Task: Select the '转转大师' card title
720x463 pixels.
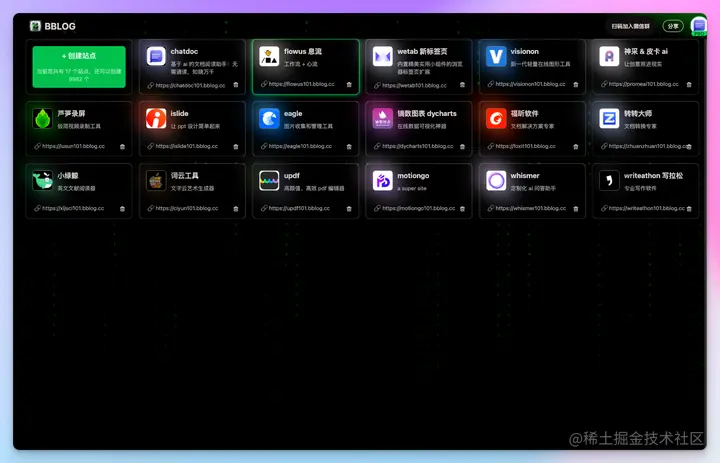Action: click(638, 113)
